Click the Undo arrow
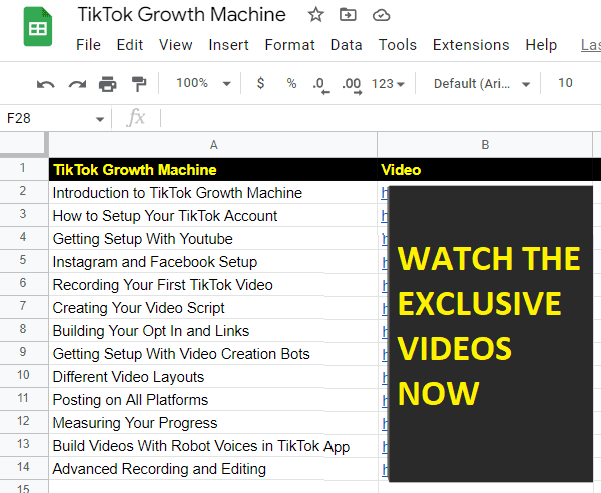 point(46,84)
